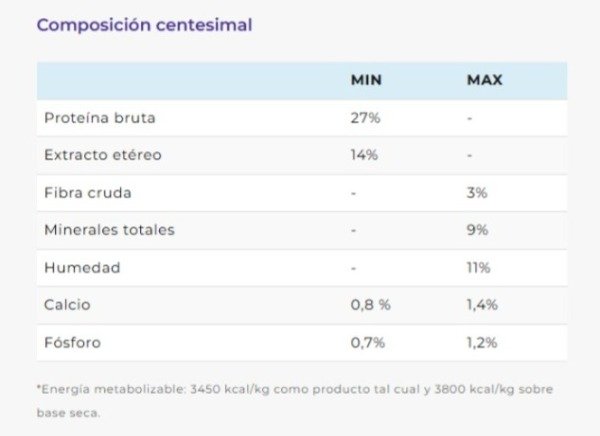Click the "Calcio" row label
Viewport: 600px width, 436px height.
pos(68,304)
